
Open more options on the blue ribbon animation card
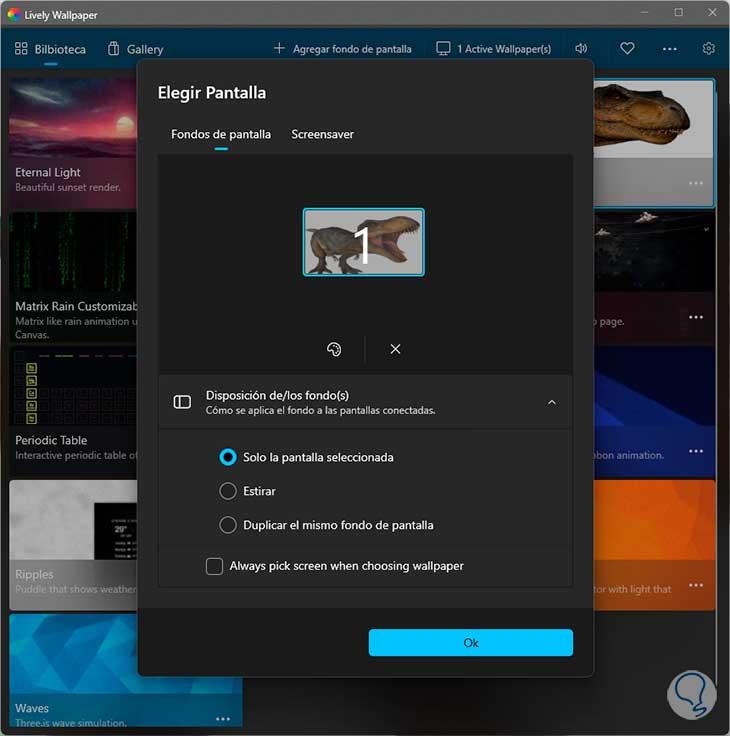pyautogui.click(x=696, y=451)
